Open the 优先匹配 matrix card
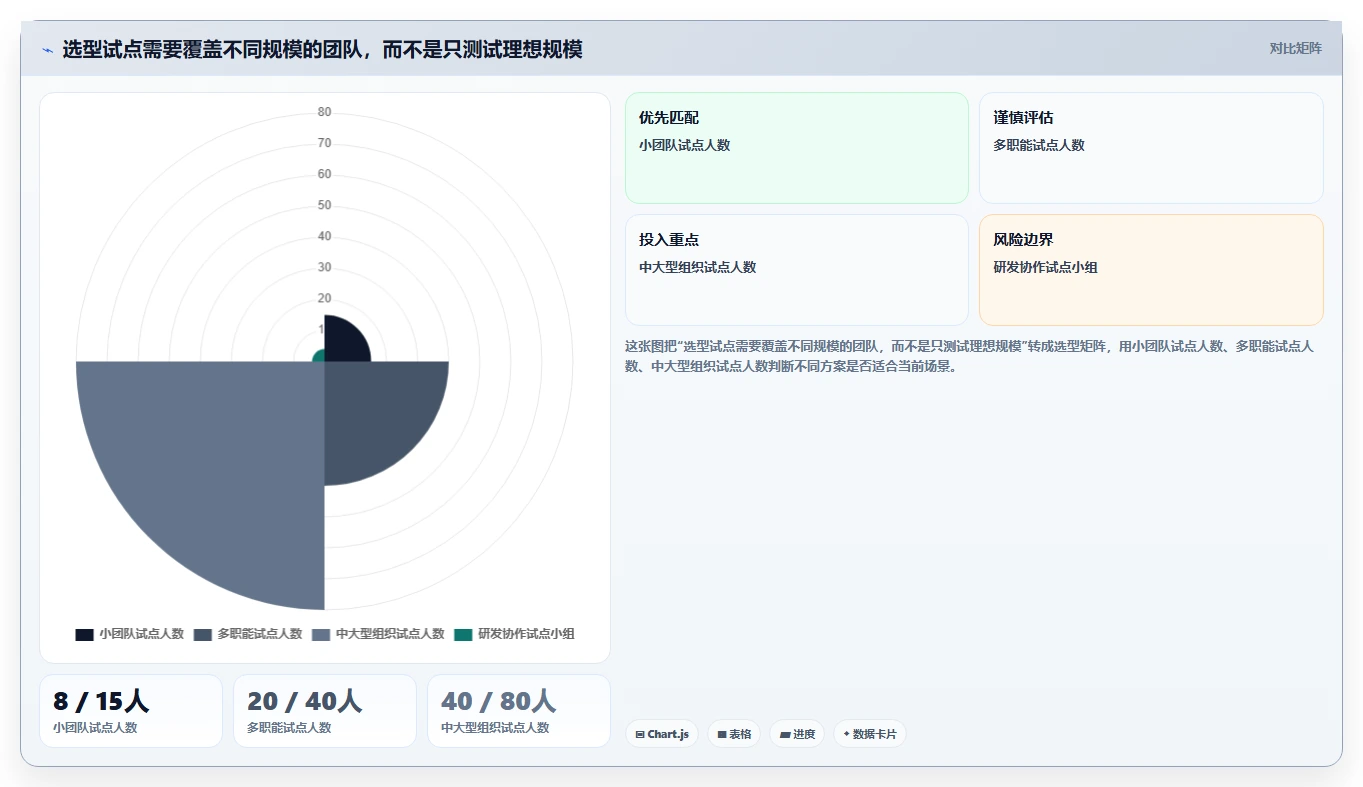1363x787 pixels. pos(797,148)
